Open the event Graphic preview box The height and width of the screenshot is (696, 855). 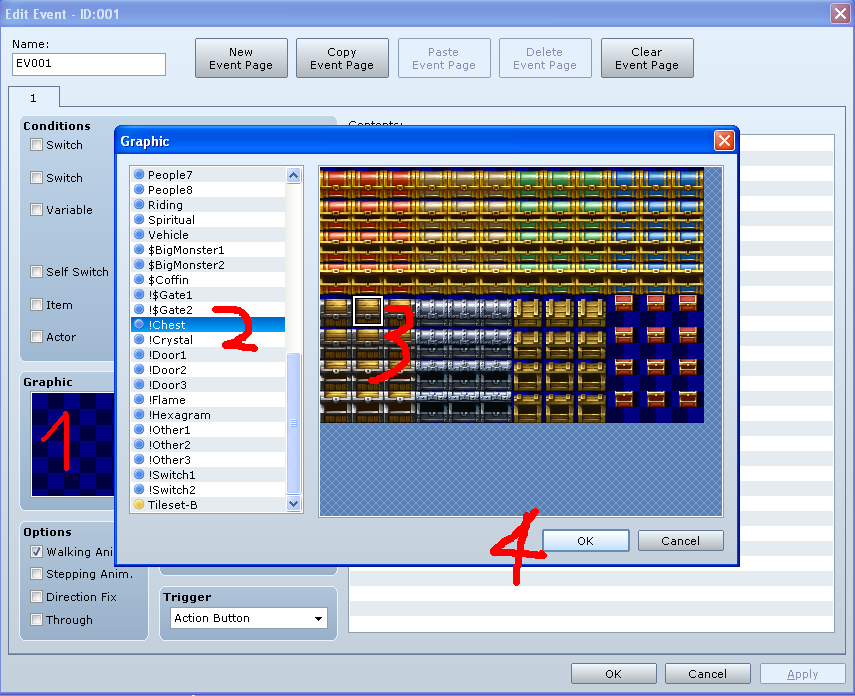73,444
